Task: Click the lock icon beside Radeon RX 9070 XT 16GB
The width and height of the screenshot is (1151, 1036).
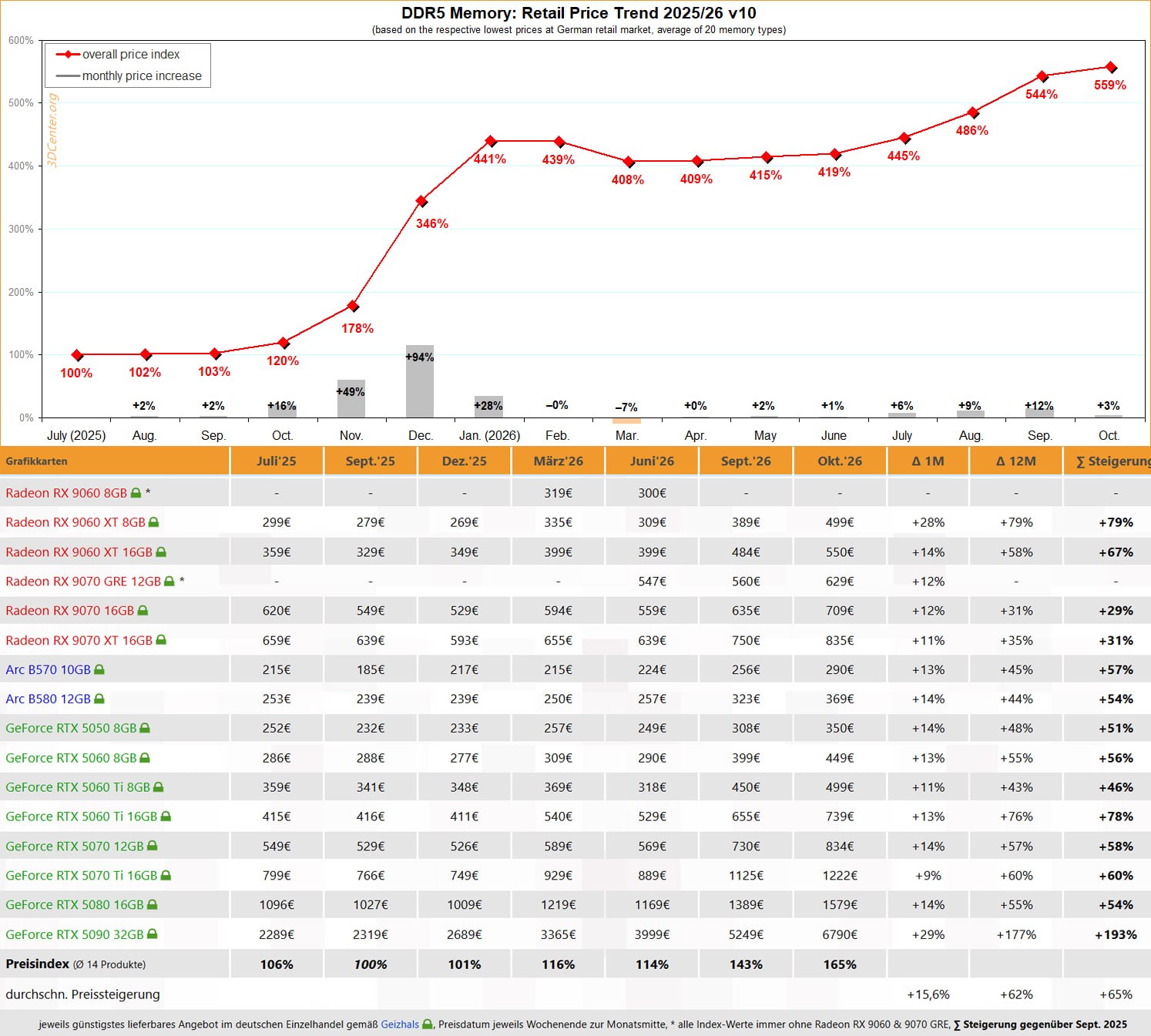Action: tap(161, 640)
